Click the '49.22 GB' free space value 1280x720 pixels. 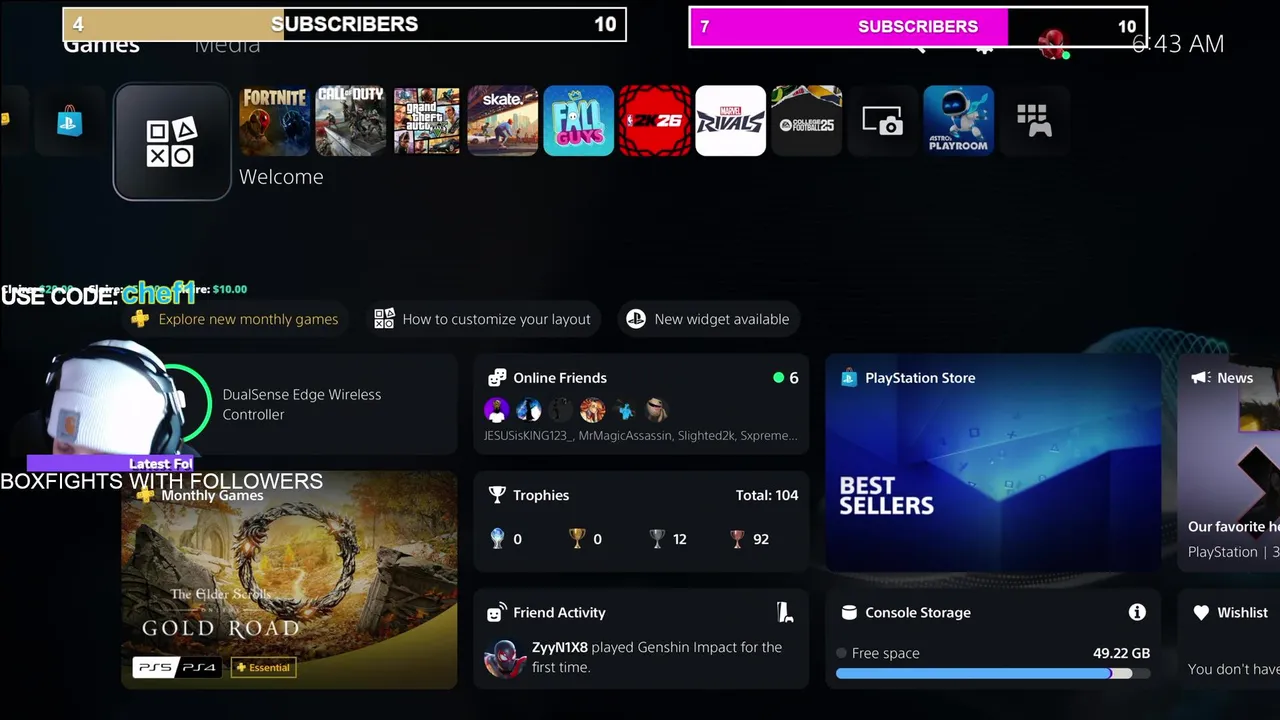1121,653
